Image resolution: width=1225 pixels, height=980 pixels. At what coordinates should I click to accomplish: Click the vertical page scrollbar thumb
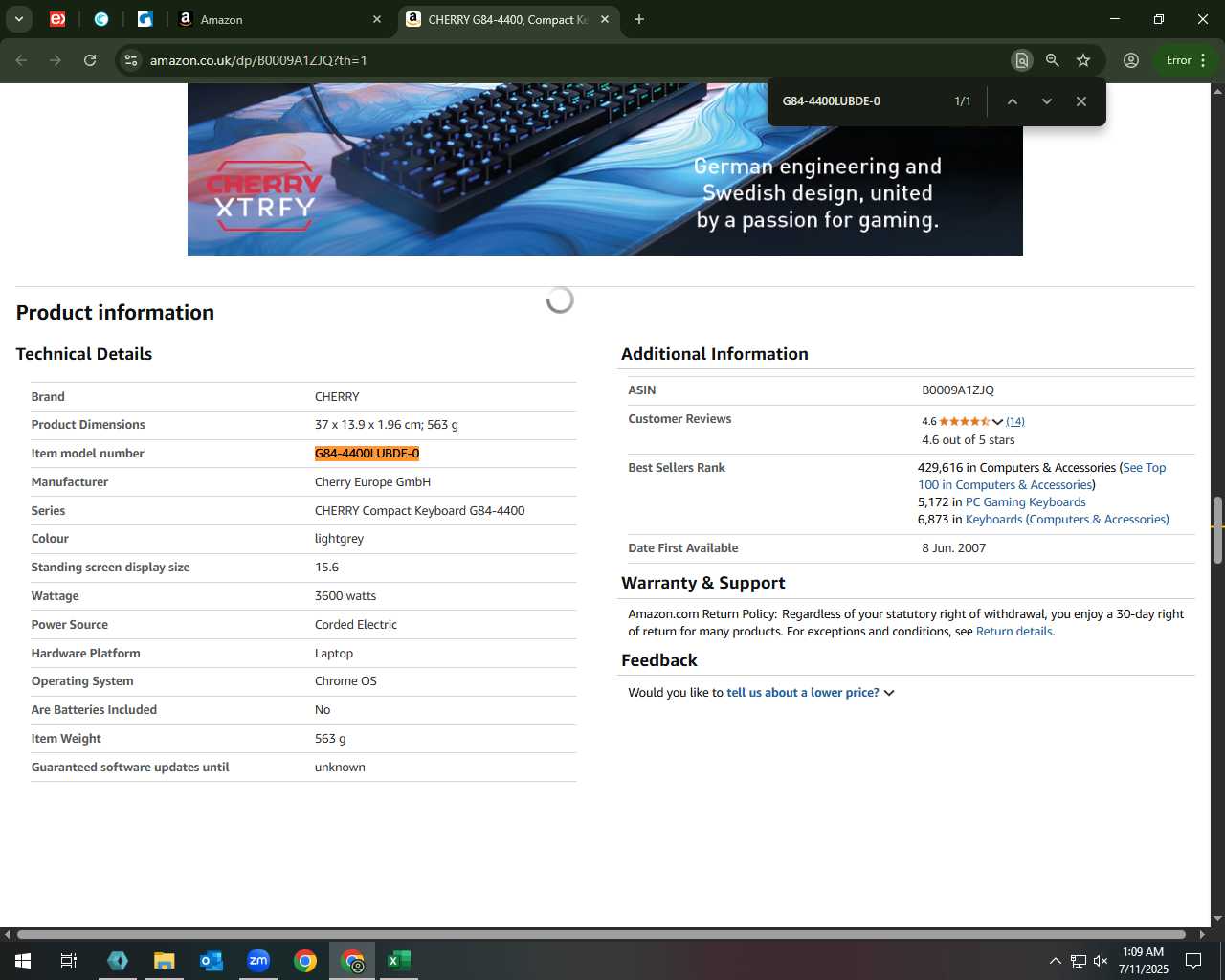click(x=1217, y=530)
